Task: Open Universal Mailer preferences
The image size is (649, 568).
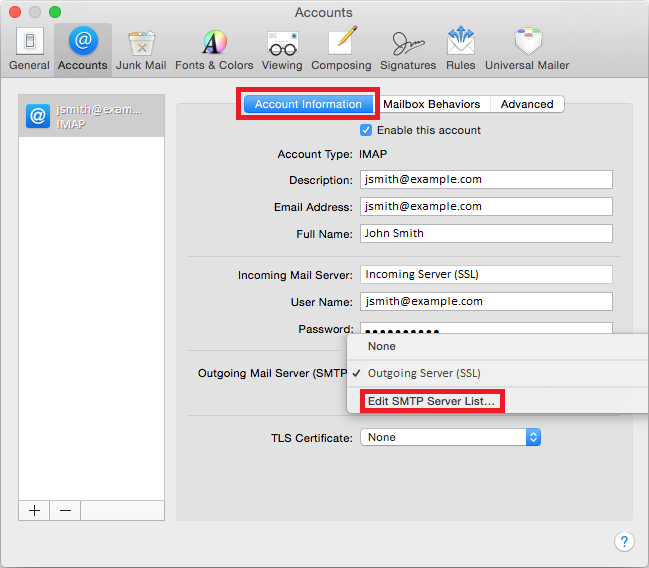Action: click(527, 49)
